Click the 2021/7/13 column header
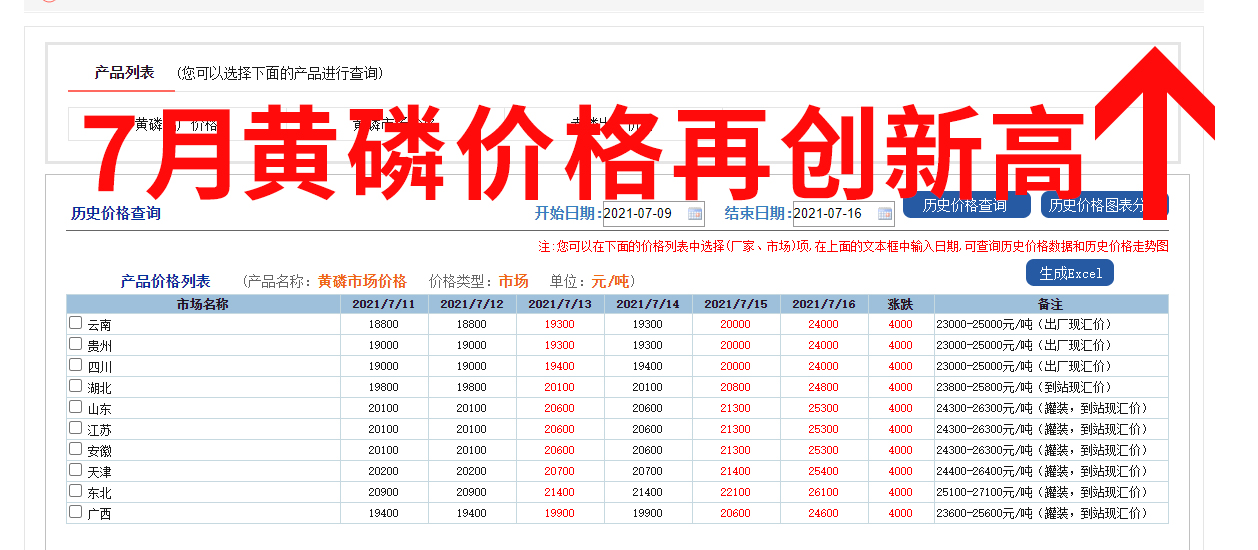The height and width of the screenshot is (550, 1258). coord(560,304)
